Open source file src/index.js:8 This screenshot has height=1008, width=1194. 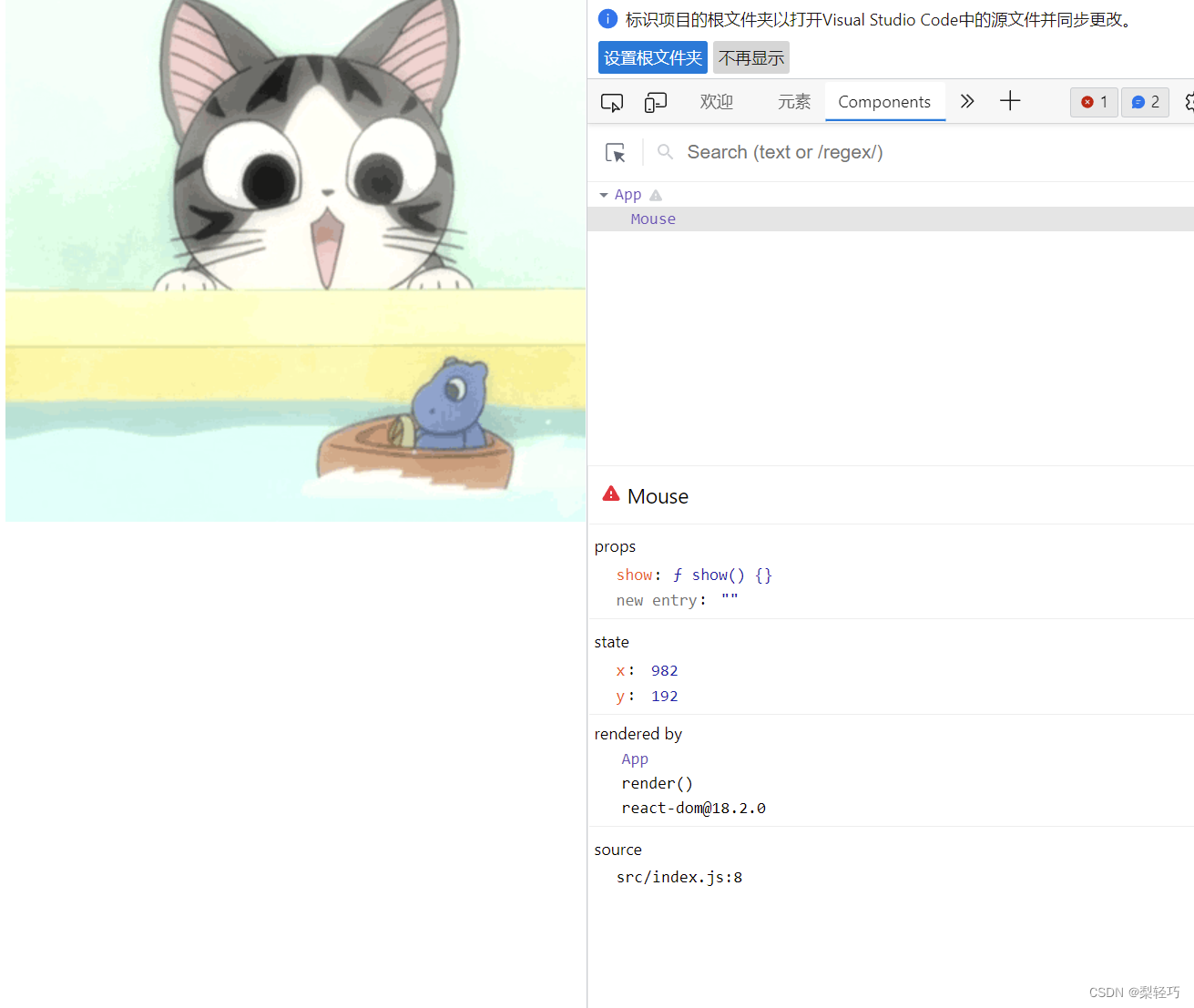tap(679, 876)
